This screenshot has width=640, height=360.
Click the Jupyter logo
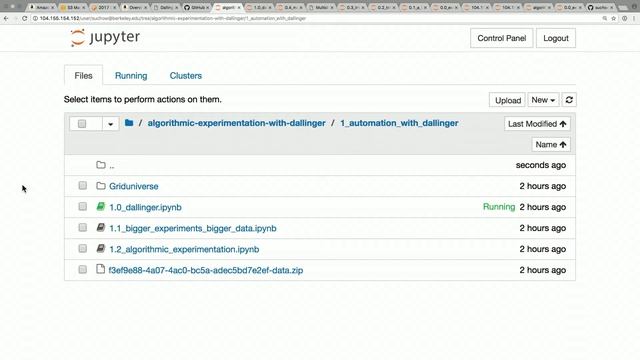click(x=105, y=38)
